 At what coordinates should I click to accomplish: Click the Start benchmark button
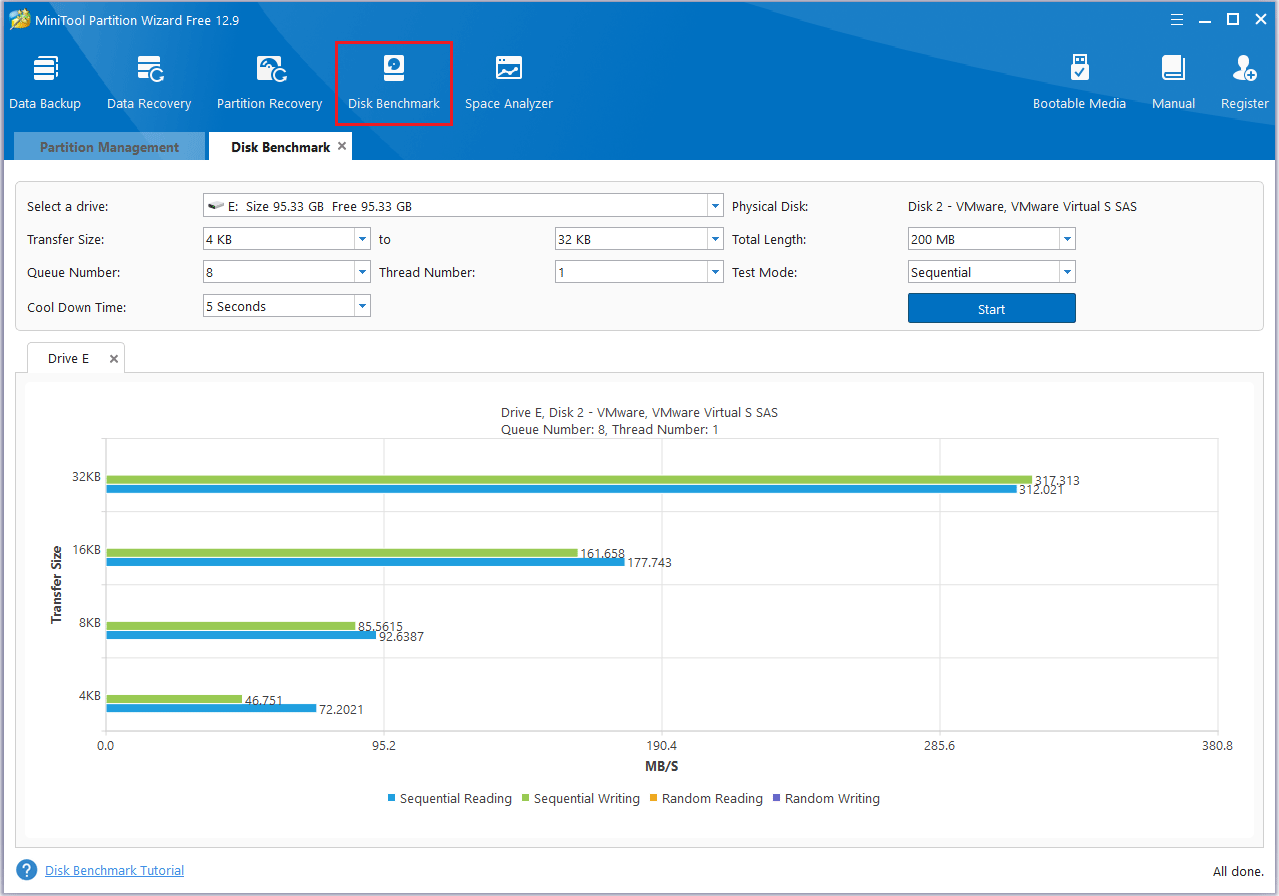[991, 307]
